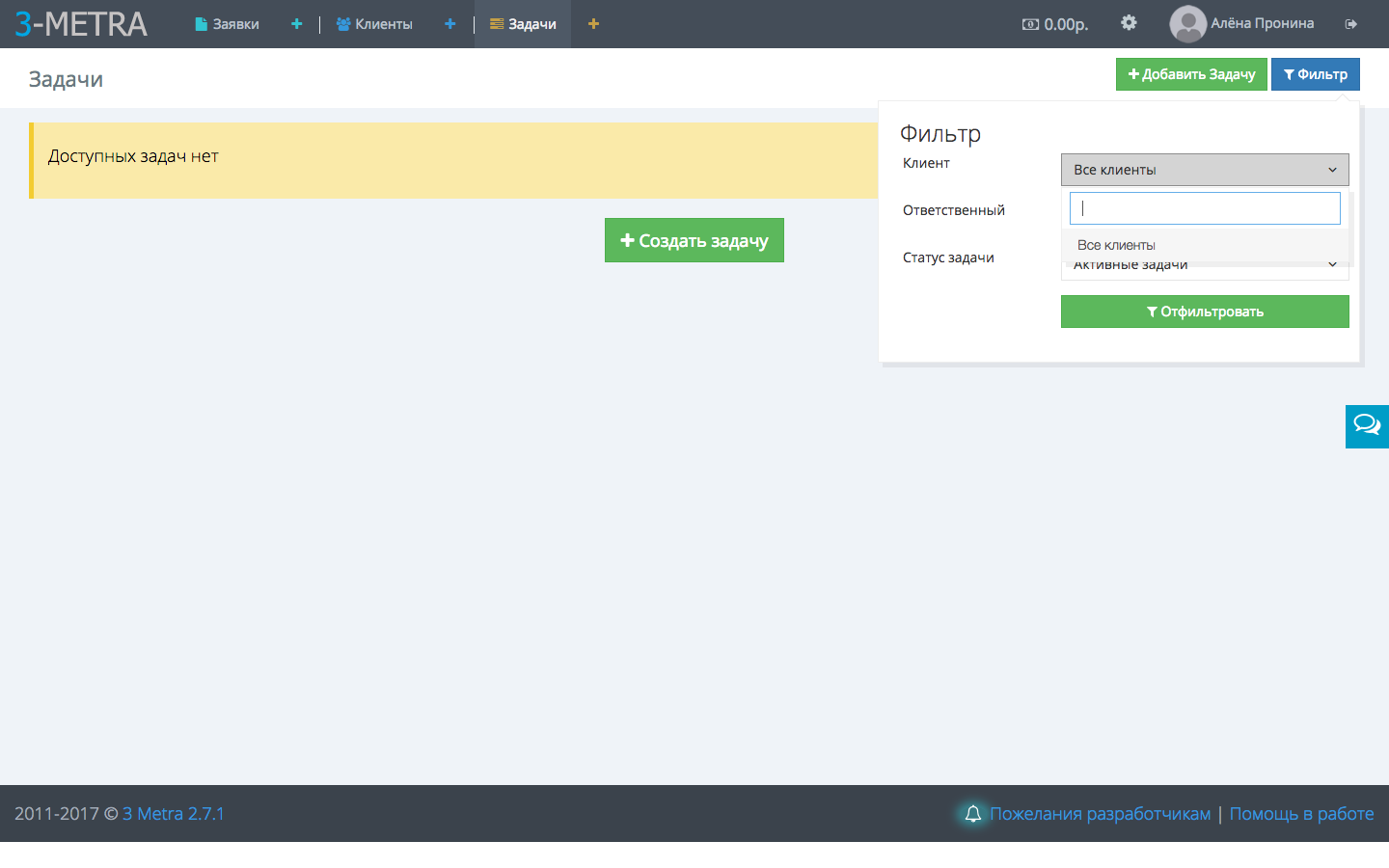Image resolution: width=1389 pixels, height=868 pixels.
Task: Click the notification bell icon
Action: 973,814
